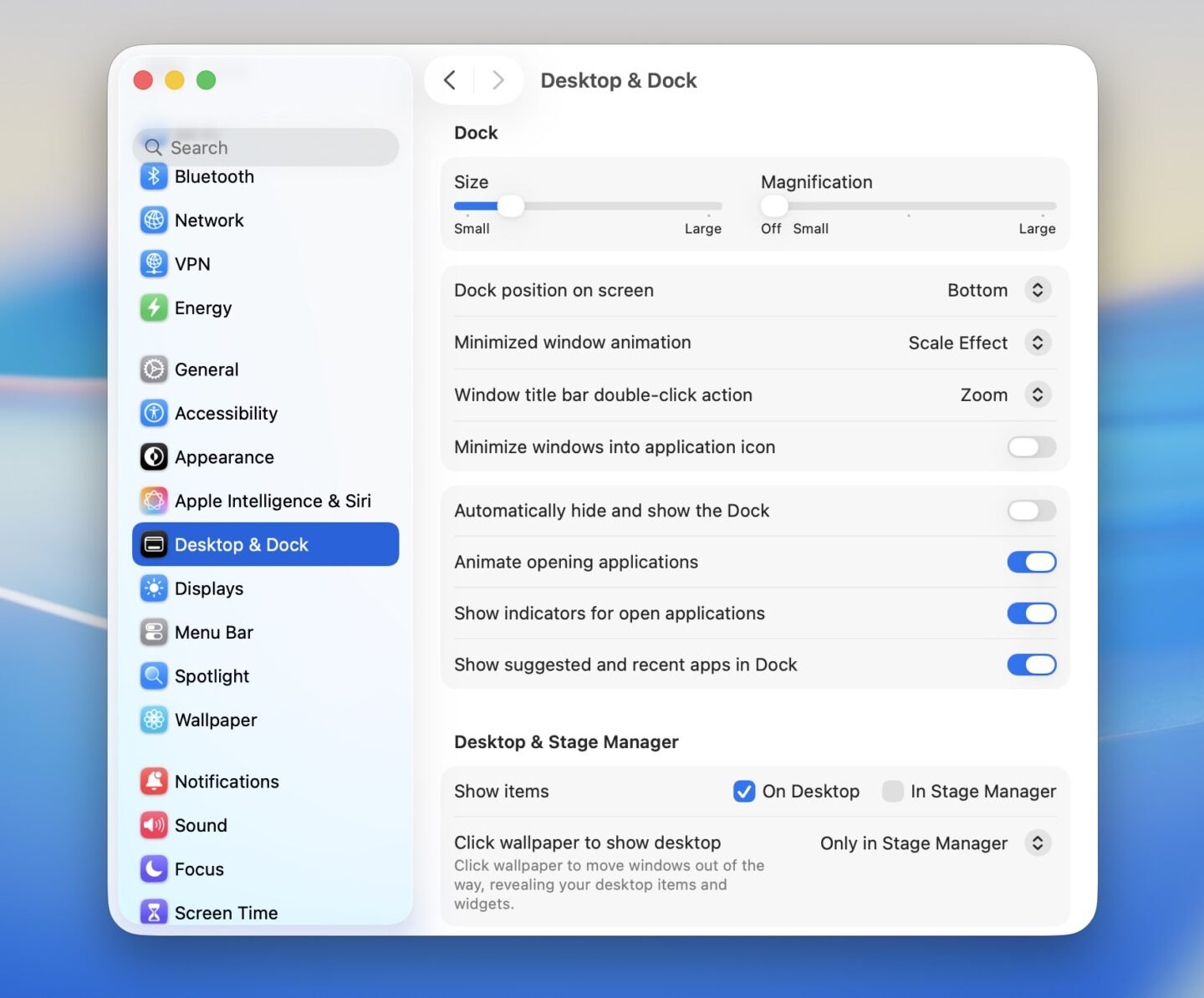The width and height of the screenshot is (1204, 998).
Task: Open Bluetooth settings via its sidebar icon
Action: click(x=154, y=176)
